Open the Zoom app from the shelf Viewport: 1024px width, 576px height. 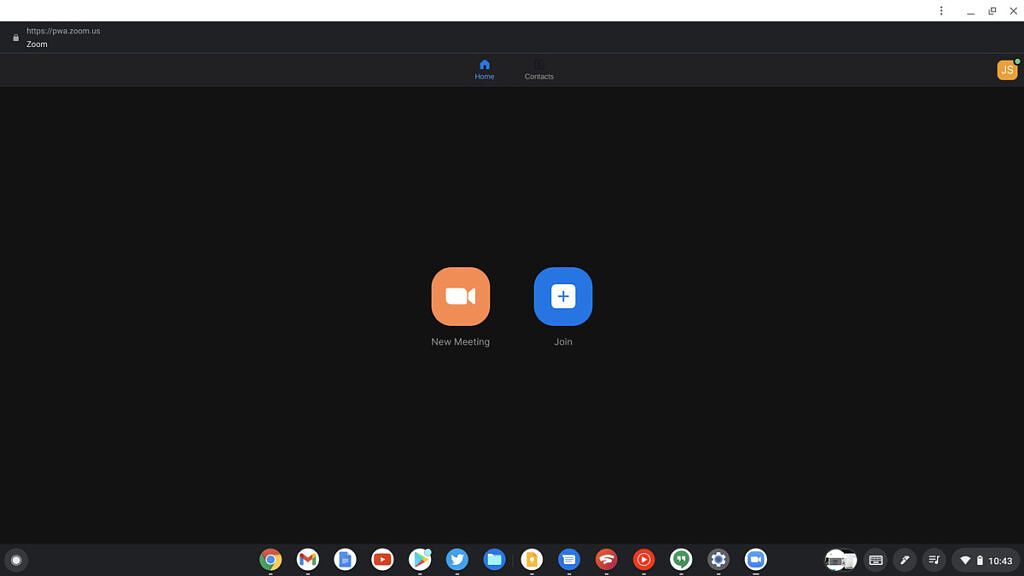pyautogui.click(x=756, y=560)
